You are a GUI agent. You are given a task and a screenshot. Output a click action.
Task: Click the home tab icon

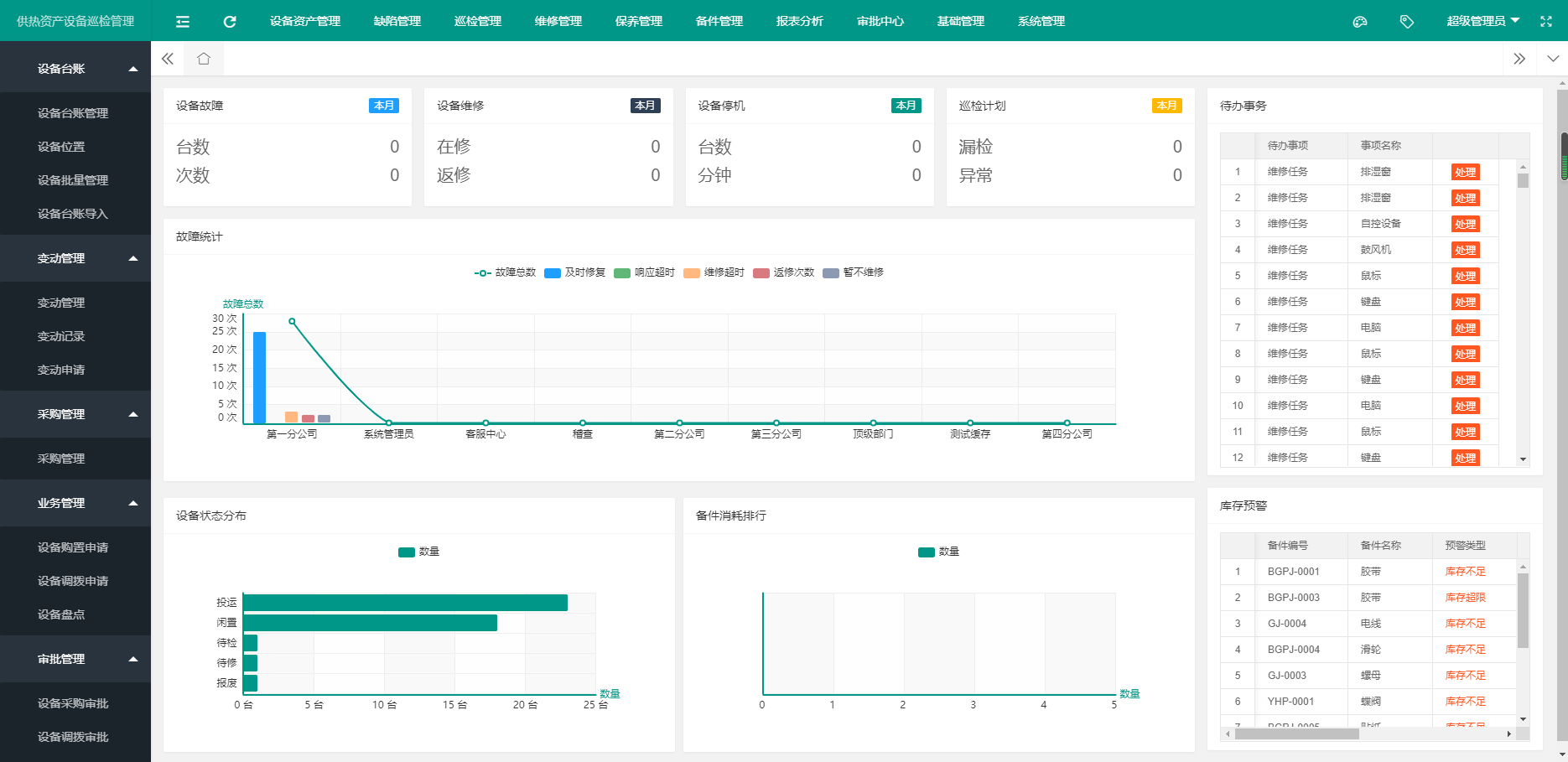204,59
